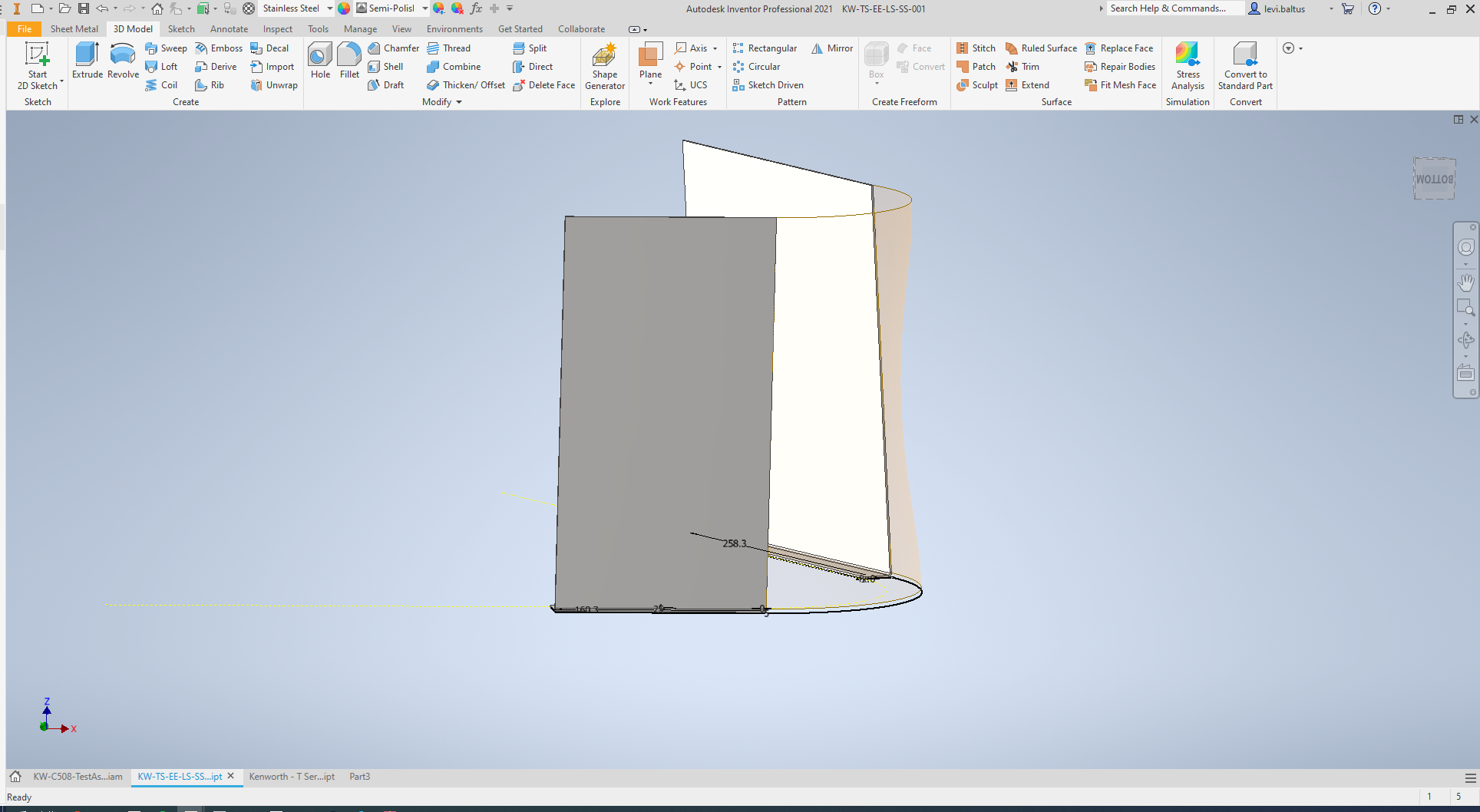1480x812 pixels.
Task: Open the Inspect menu tab
Action: [278, 28]
